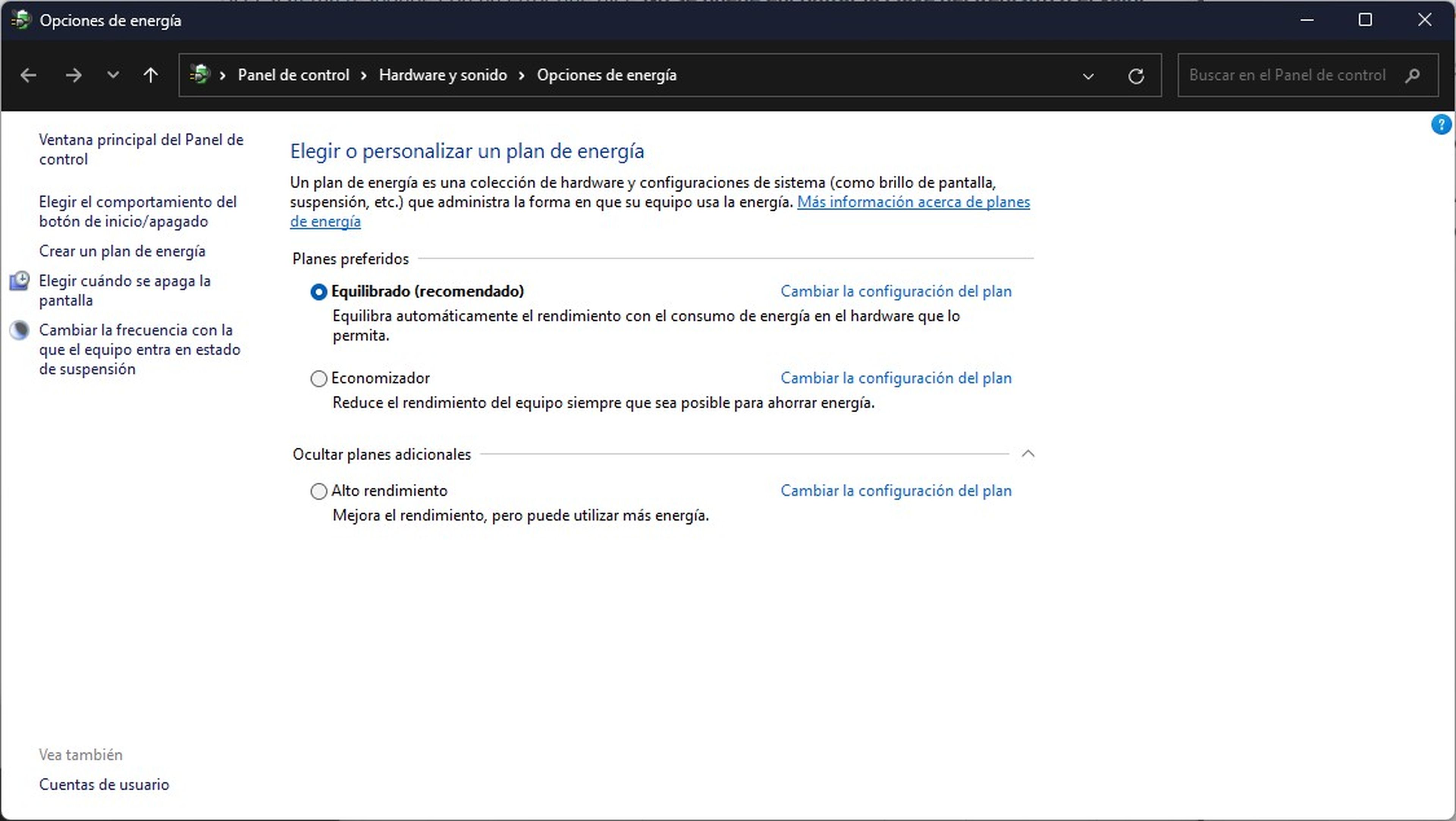Change plan settings for Alto rendimiento
Image resolution: width=1456 pixels, height=821 pixels.
click(896, 491)
